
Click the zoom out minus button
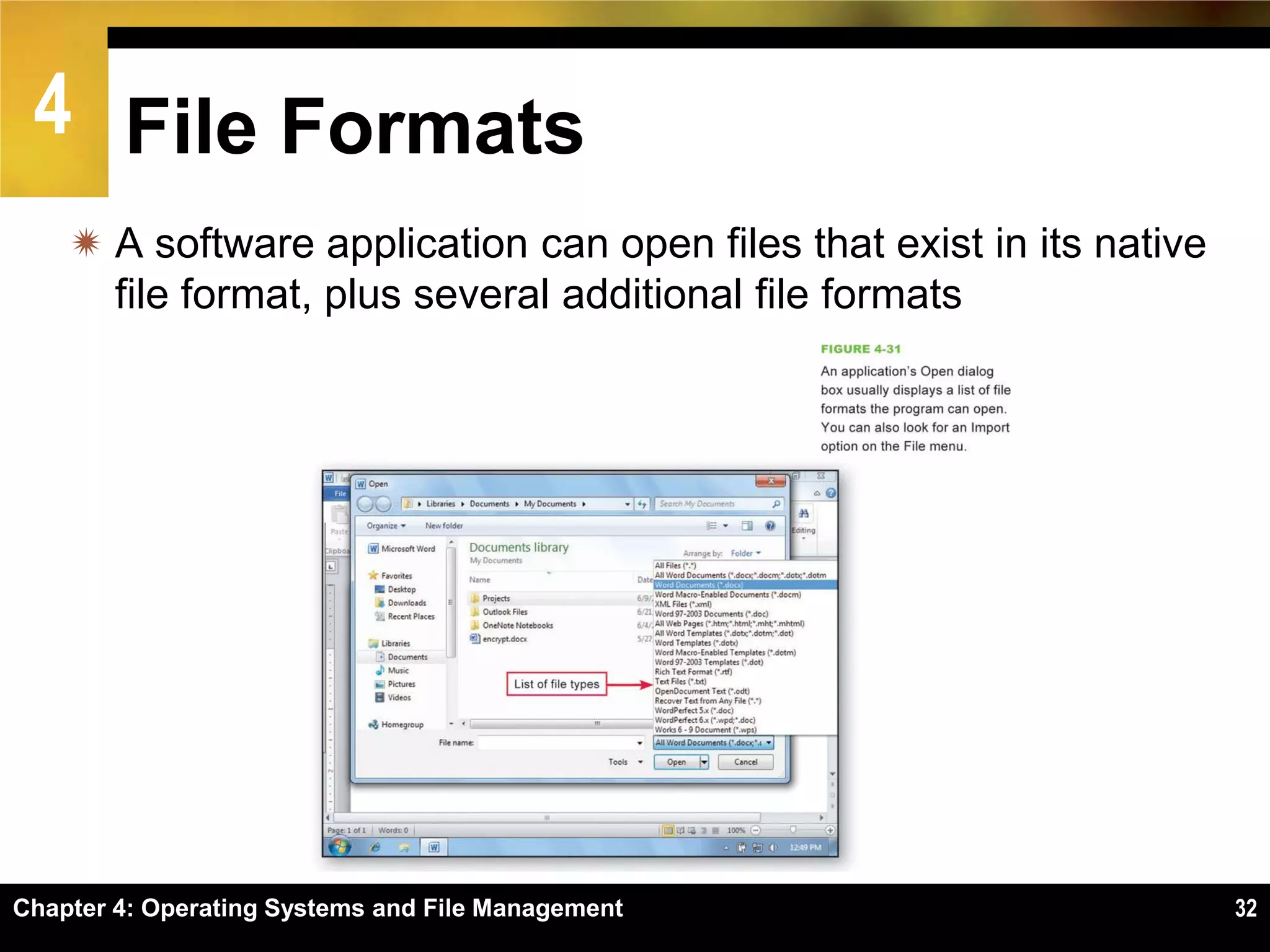point(755,831)
